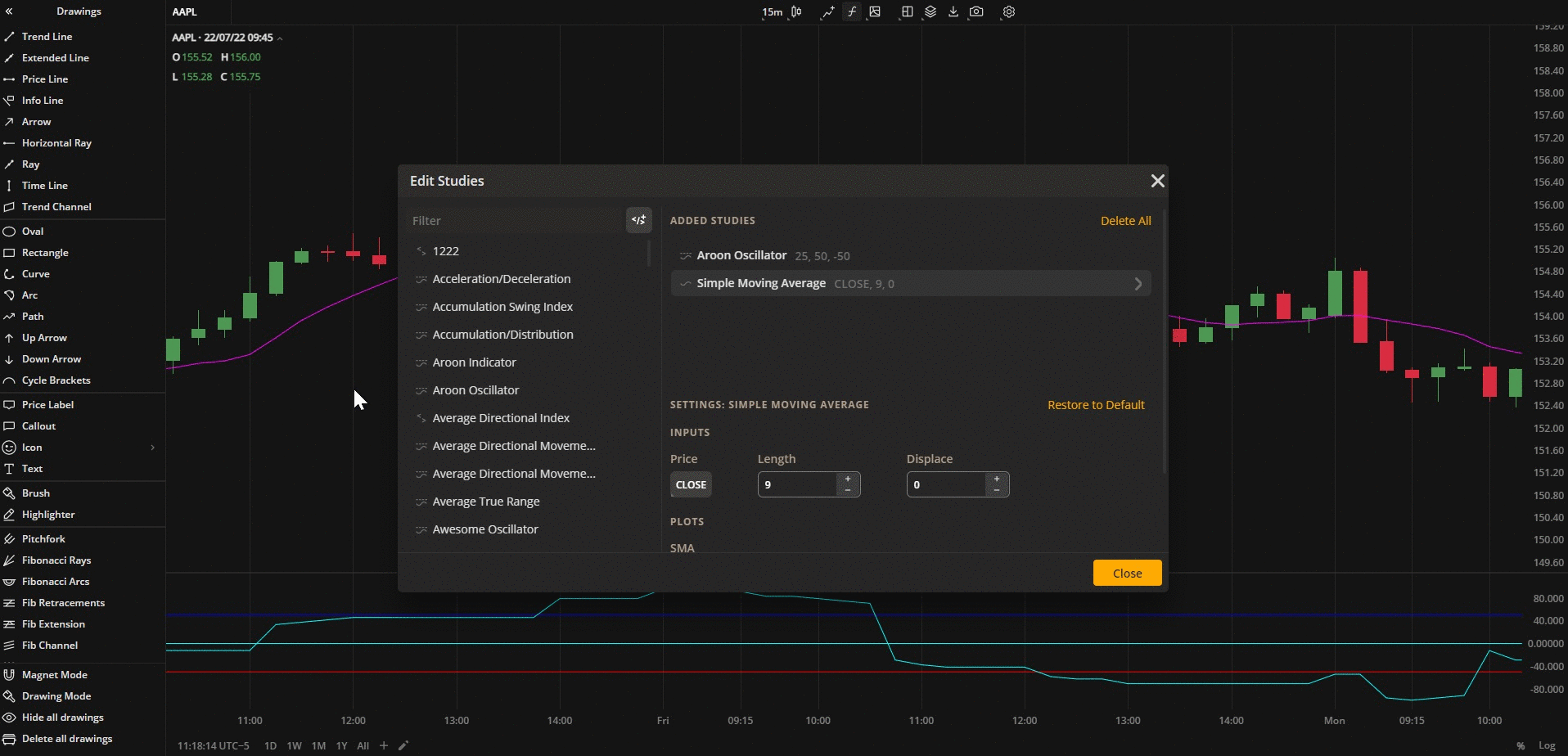This screenshot has width=1568, height=756.
Task: Open the CLOSE price source dropdown
Action: [691, 484]
